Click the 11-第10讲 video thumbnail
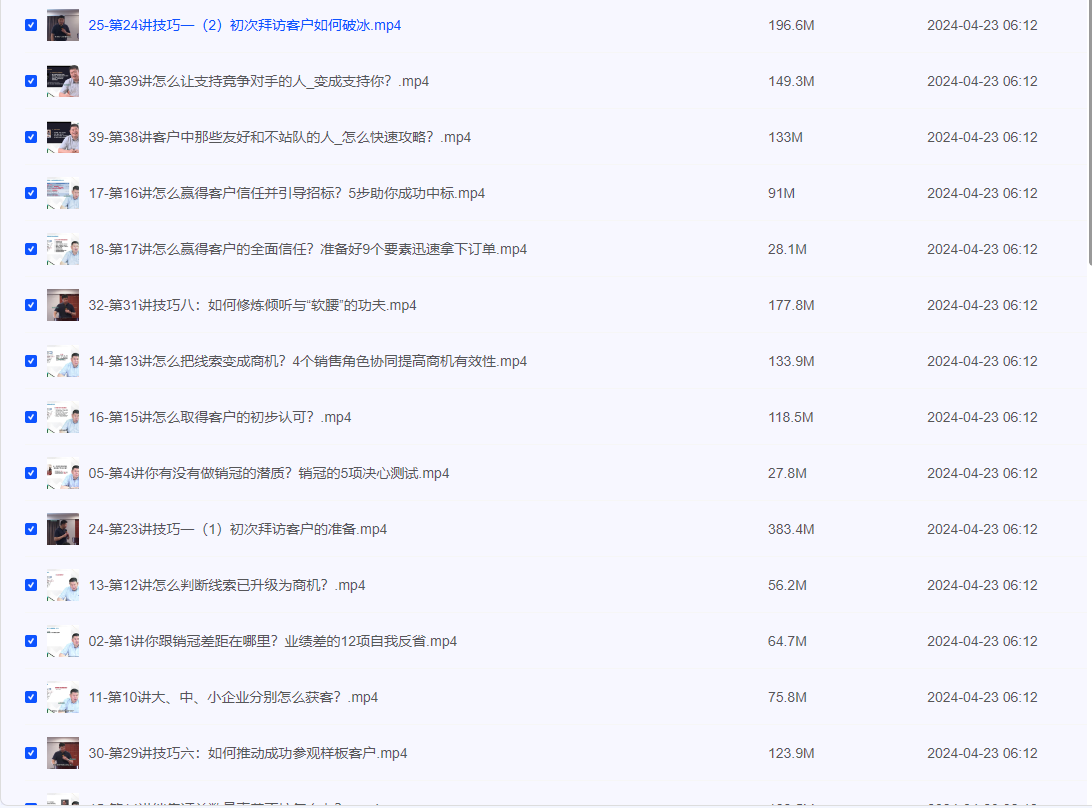1092x808 pixels. [x=62, y=697]
